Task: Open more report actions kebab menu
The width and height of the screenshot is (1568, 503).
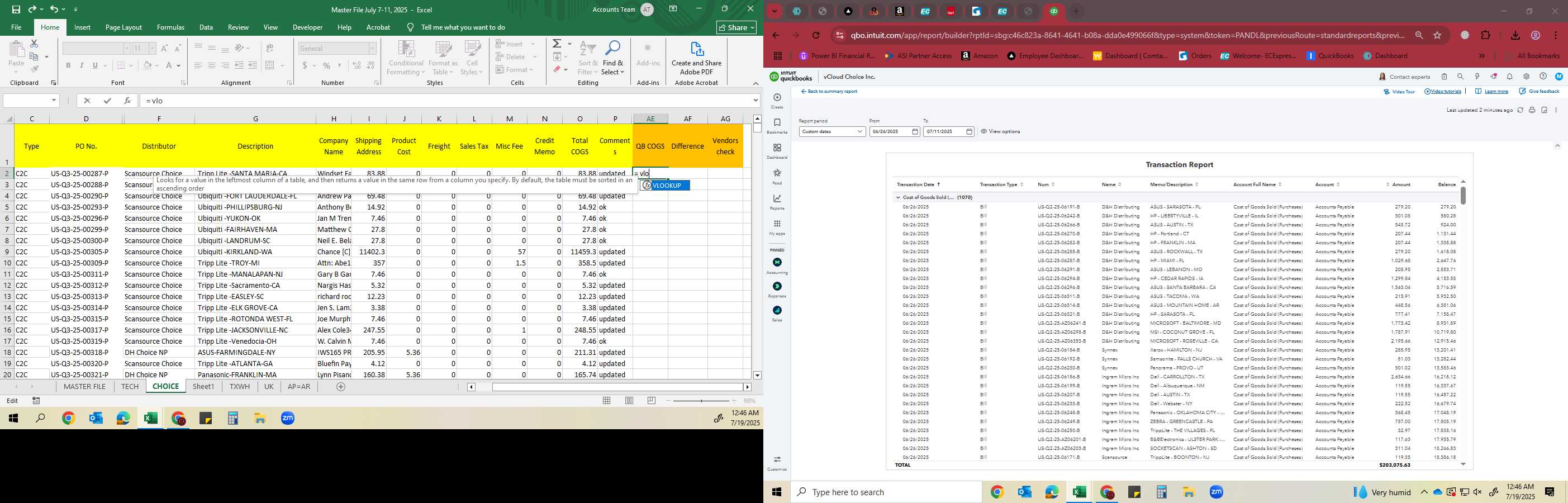Action: 1556,110
